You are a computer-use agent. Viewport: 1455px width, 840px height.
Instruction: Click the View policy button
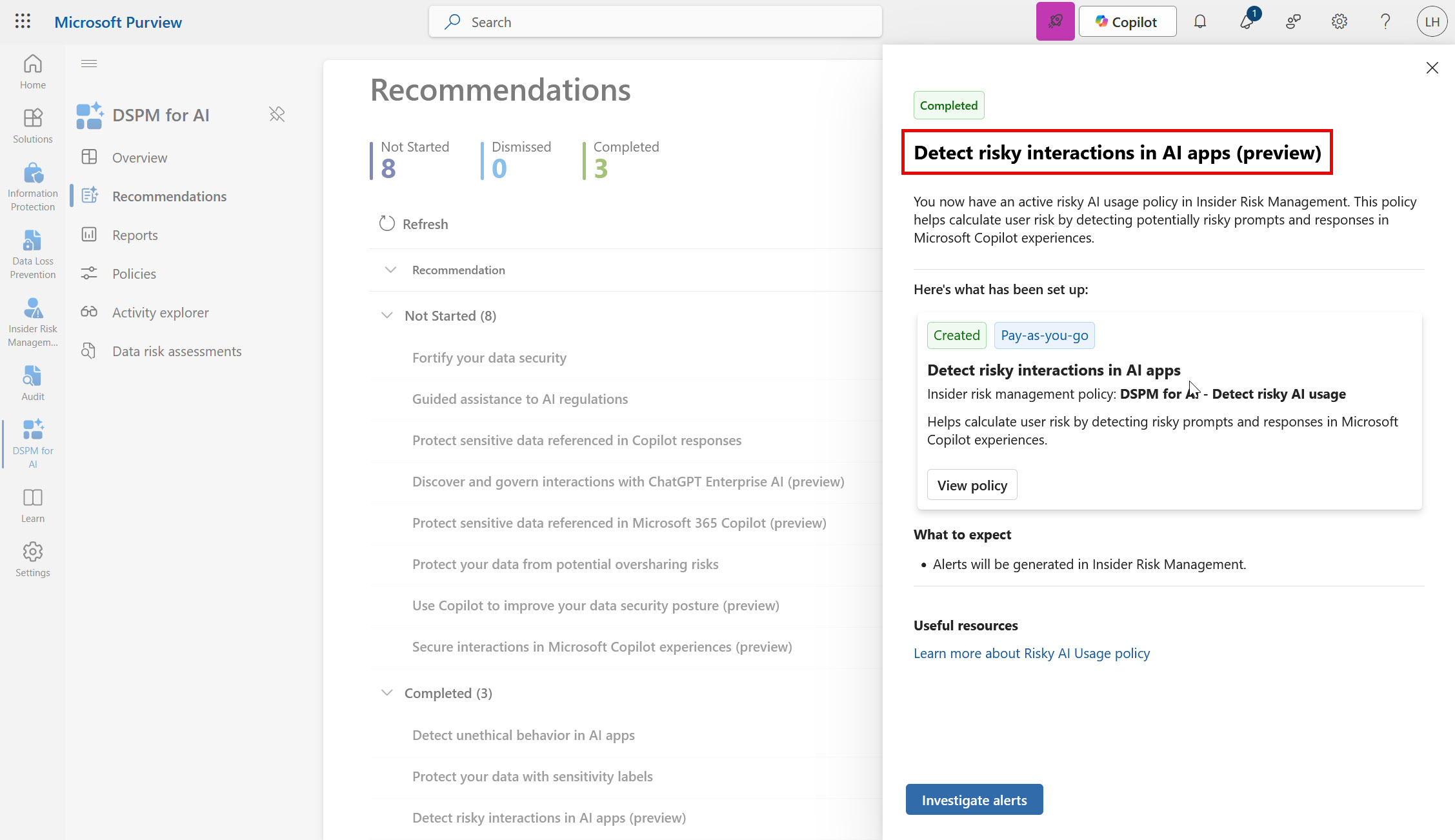[972, 485]
